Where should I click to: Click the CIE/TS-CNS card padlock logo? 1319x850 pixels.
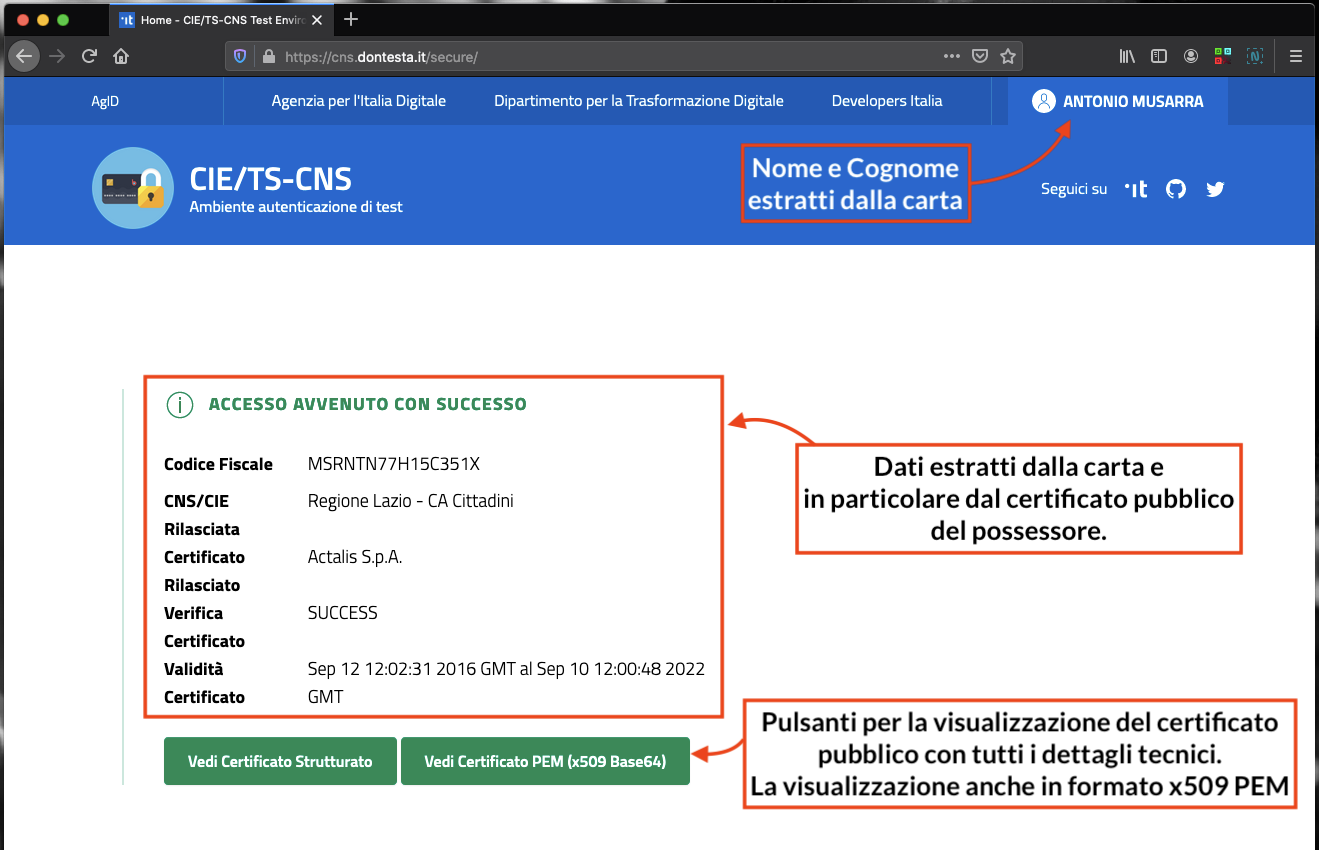(x=133, y=188)
